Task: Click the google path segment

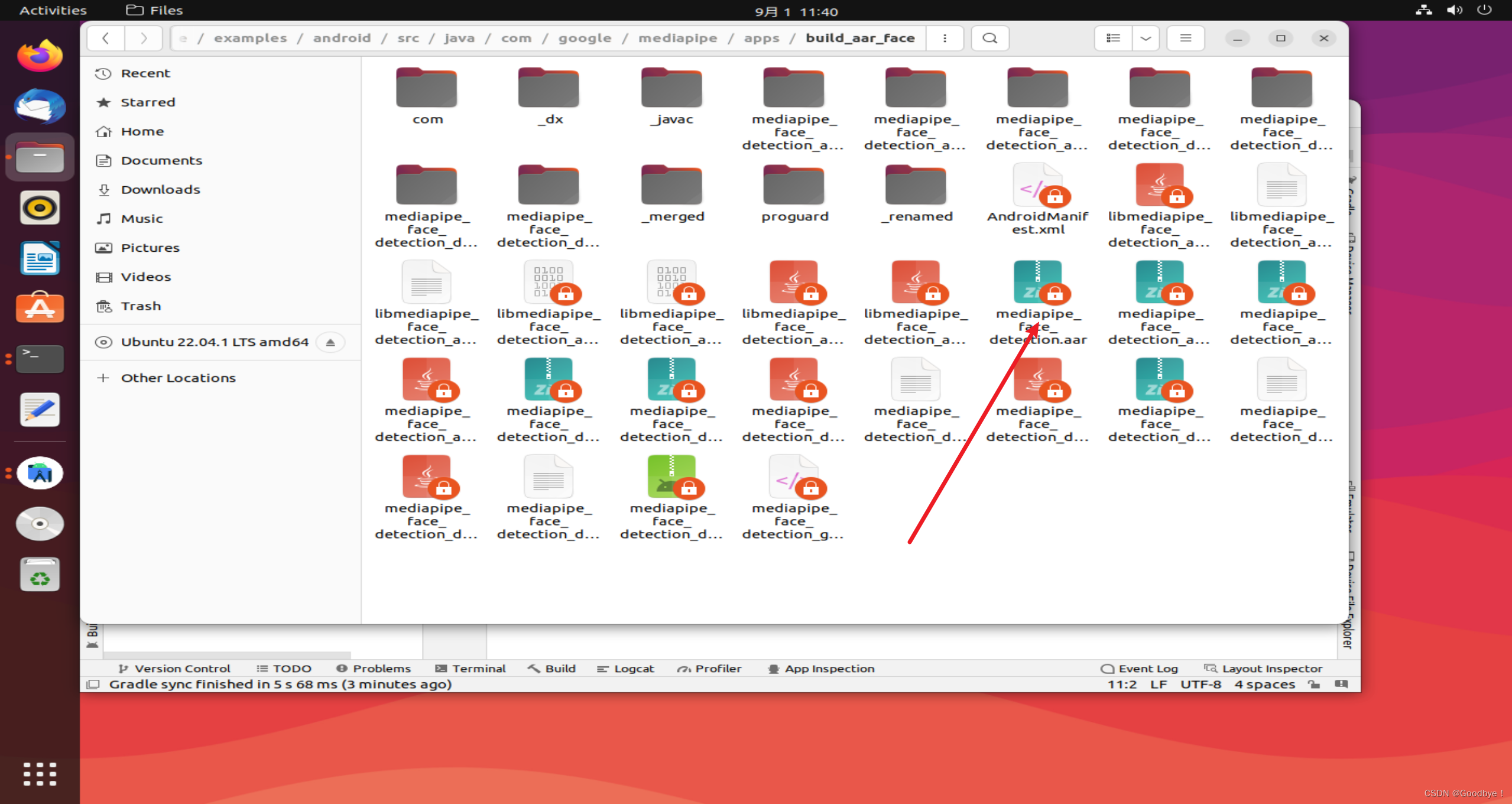Action: [585, 38]
